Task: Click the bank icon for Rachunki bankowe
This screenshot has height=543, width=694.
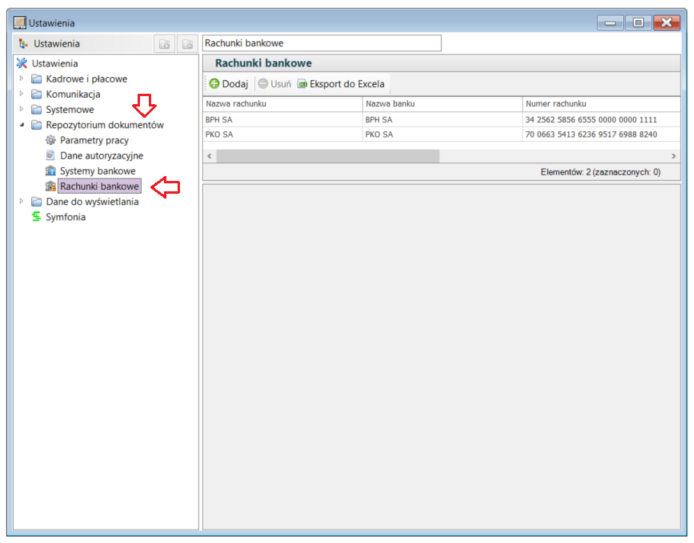Action: 51,186
